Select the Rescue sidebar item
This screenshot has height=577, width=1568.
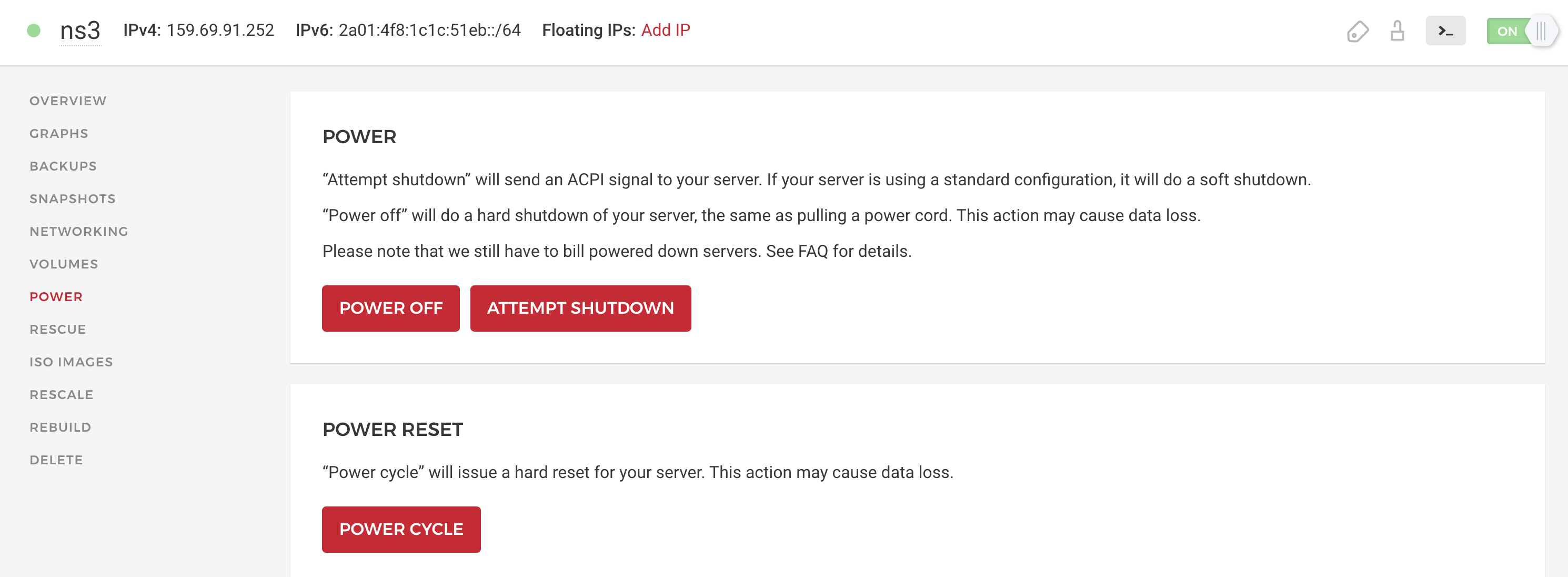57,329
